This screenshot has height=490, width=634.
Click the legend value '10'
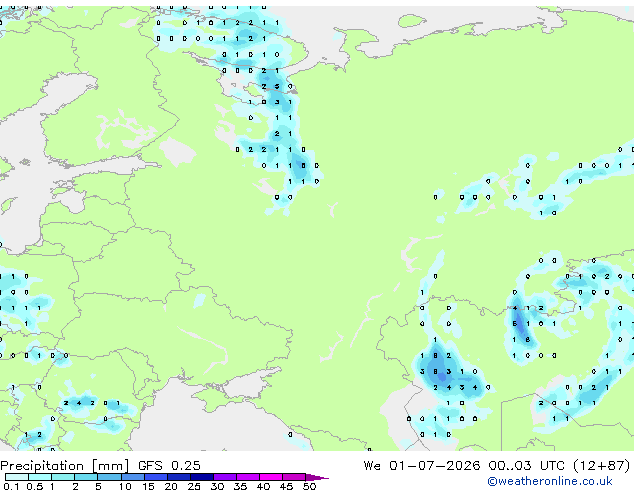click(125, 486)
